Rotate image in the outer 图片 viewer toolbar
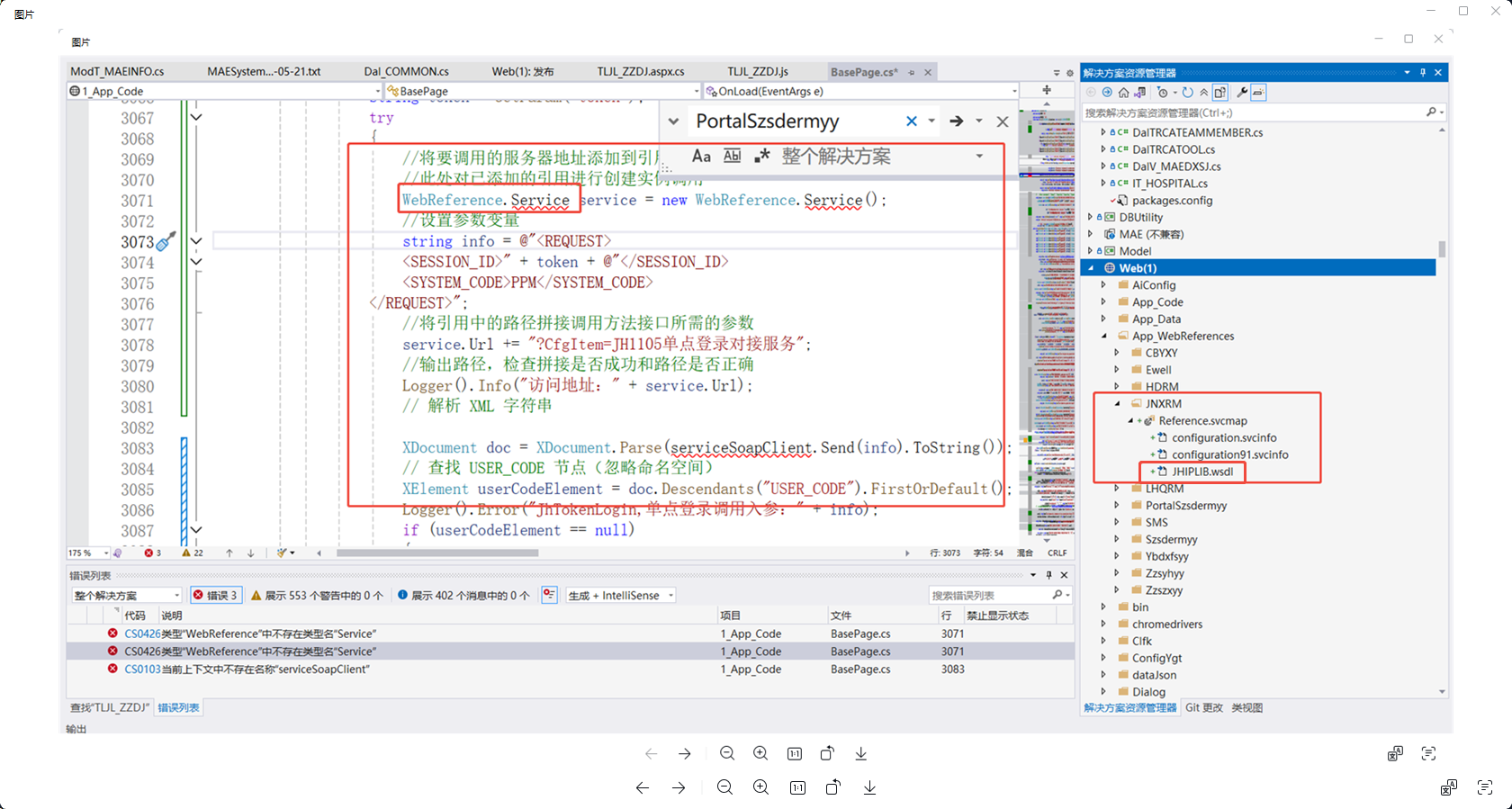The width and height of the screenshot is (1512, 809). [x=833, y=787]
